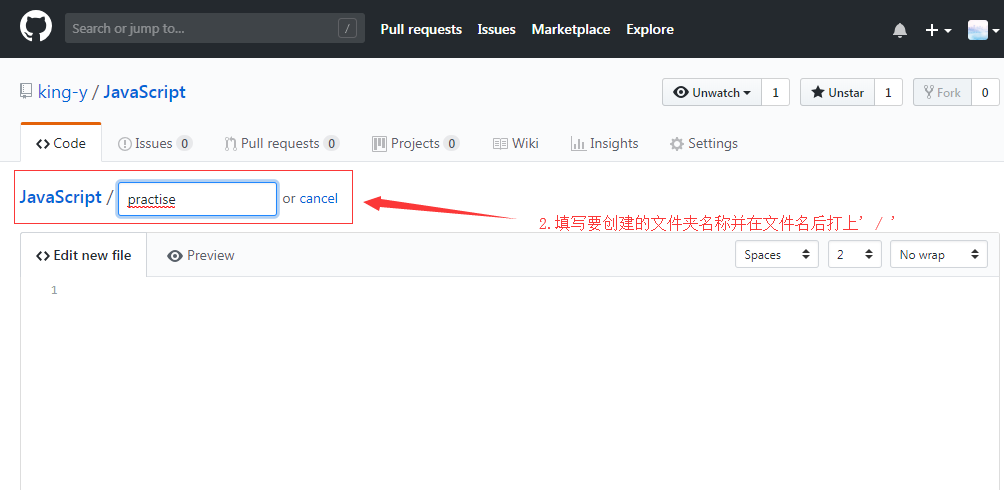Switch to the repository Issues tab
Screen dimensions: 1004x490
pyautogui.click(x=155, y=143)
